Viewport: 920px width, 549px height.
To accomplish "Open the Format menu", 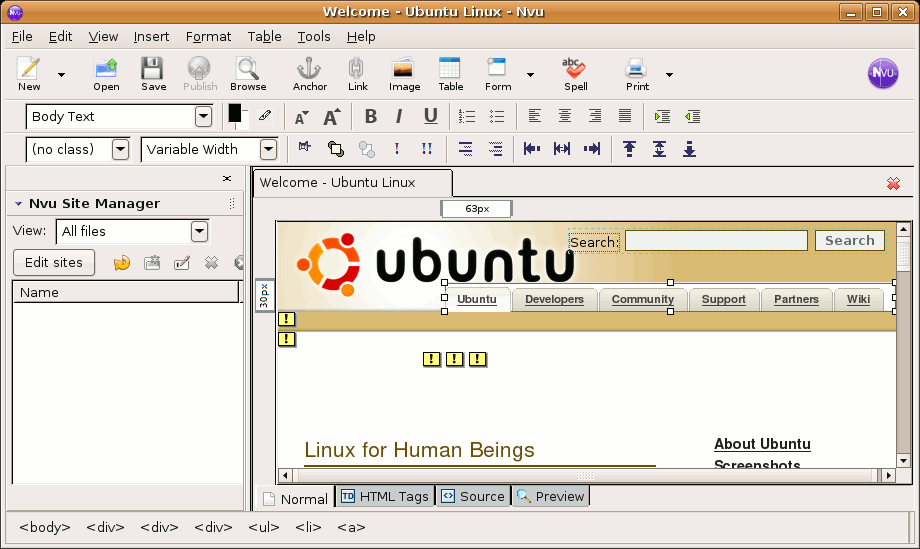I will [208, 36].
